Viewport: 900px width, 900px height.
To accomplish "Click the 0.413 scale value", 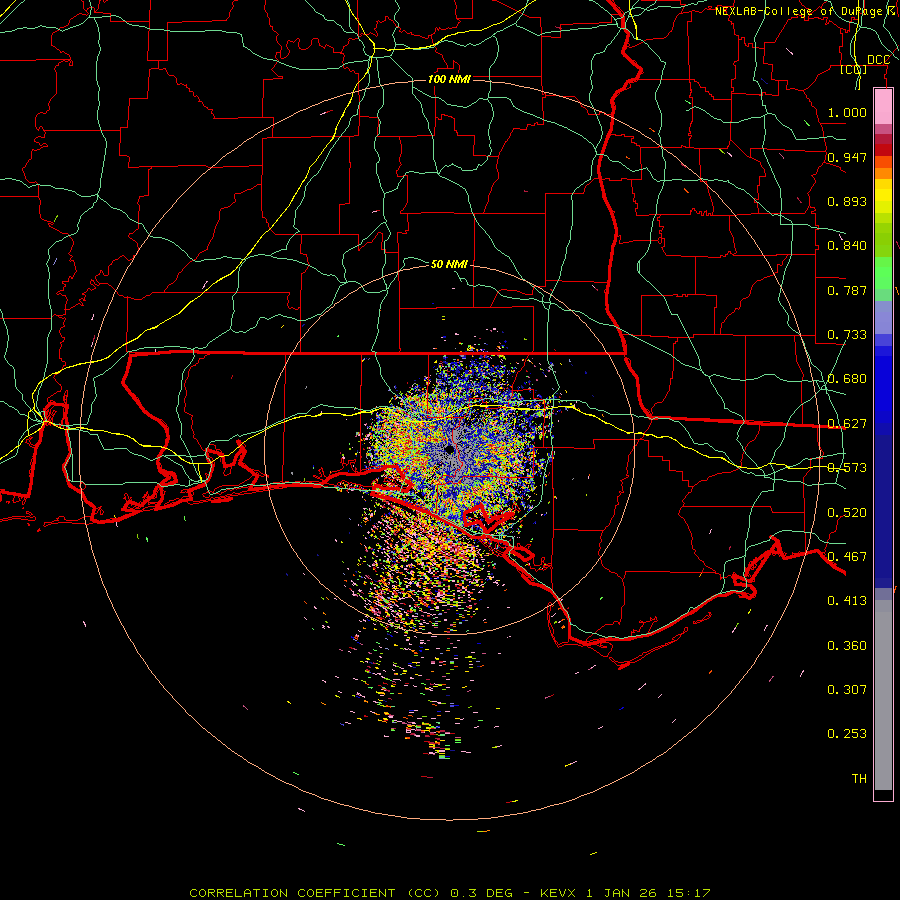I will pos(847,600).
